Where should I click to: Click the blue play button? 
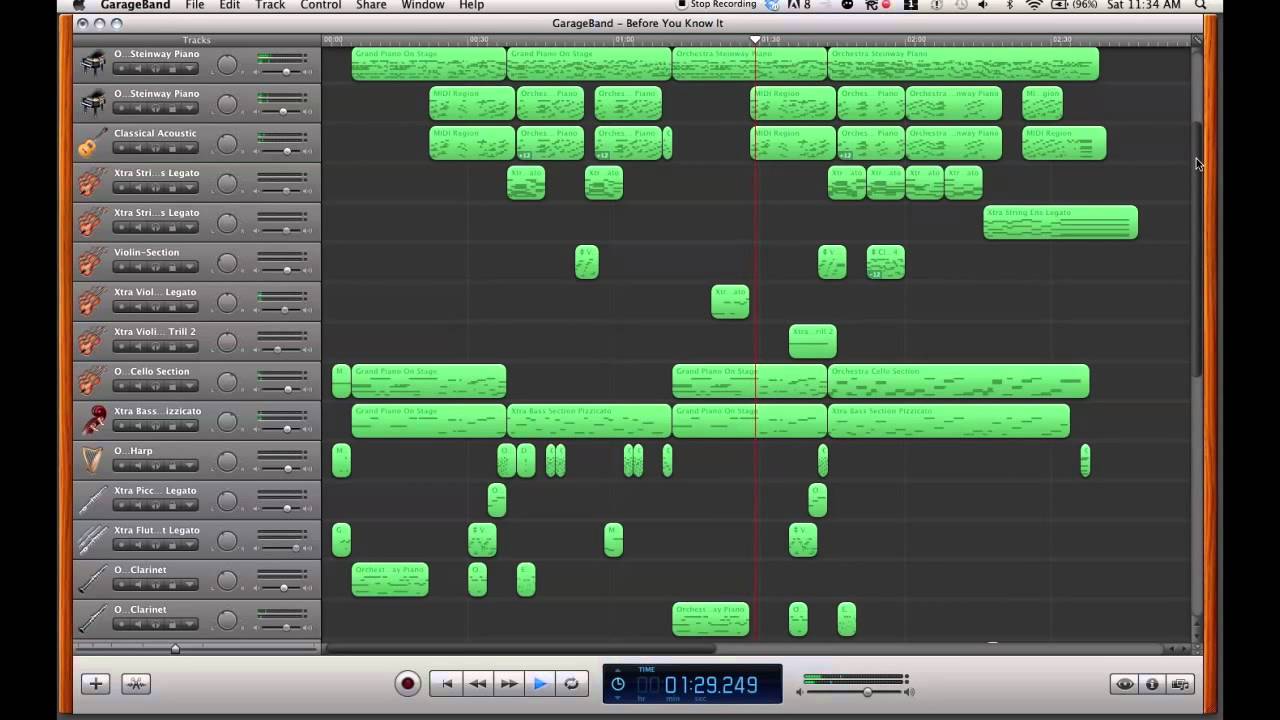[x=540, y=684]
